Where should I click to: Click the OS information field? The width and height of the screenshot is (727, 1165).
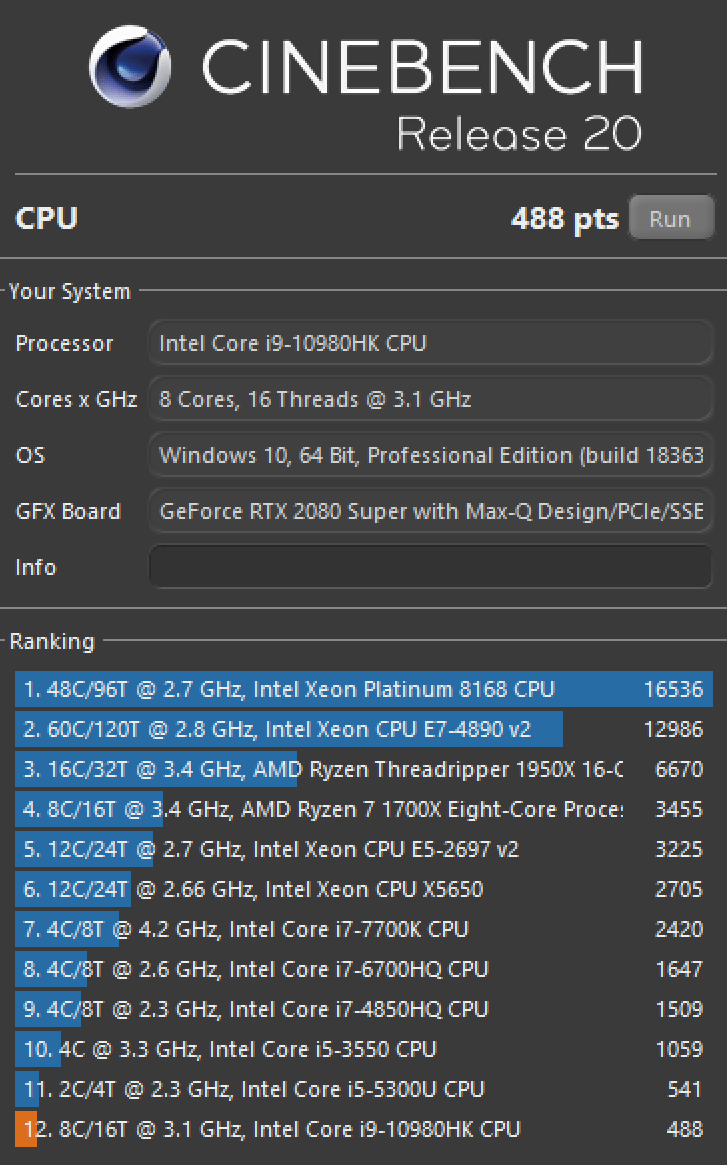[x=430, y=456]
